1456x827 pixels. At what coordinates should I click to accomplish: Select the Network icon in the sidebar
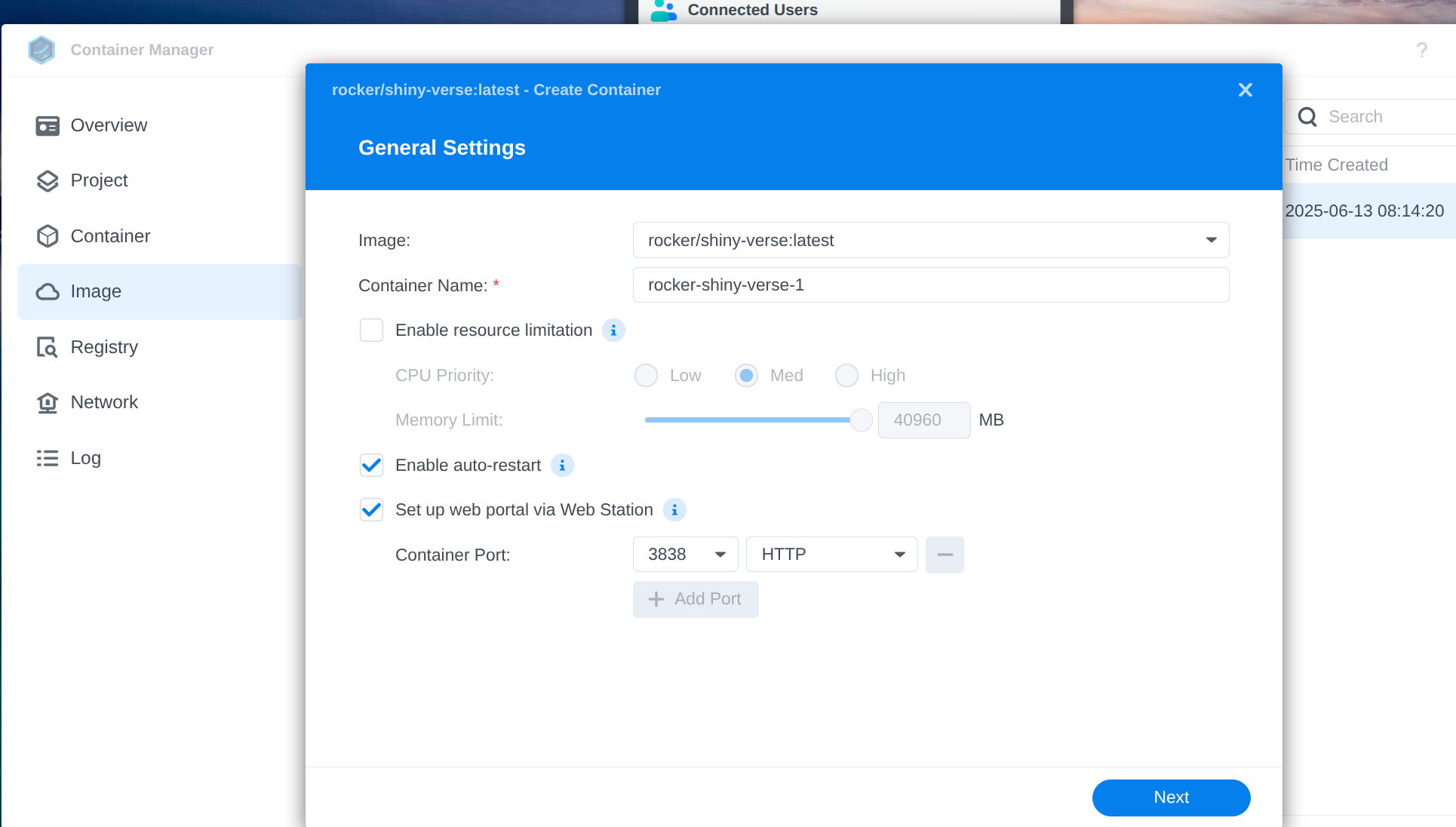coord(48,402)
